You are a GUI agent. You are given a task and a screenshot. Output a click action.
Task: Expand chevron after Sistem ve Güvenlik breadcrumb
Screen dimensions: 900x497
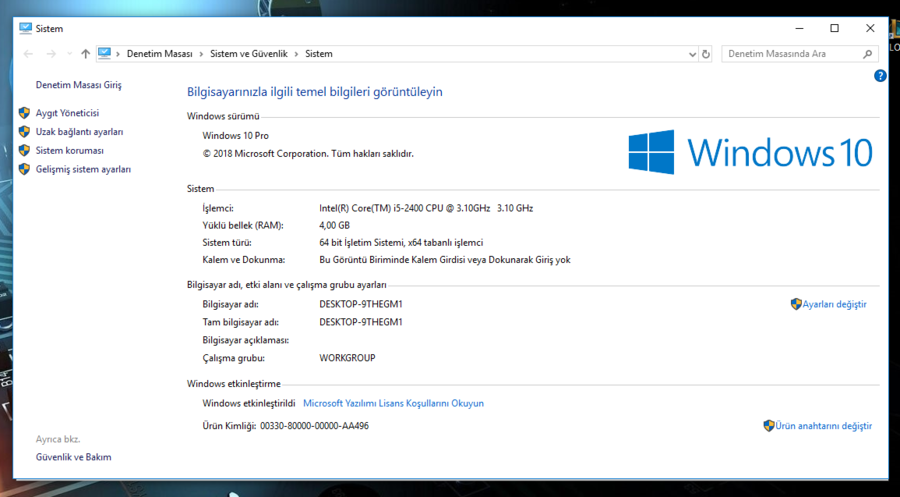tap(297, 54)
